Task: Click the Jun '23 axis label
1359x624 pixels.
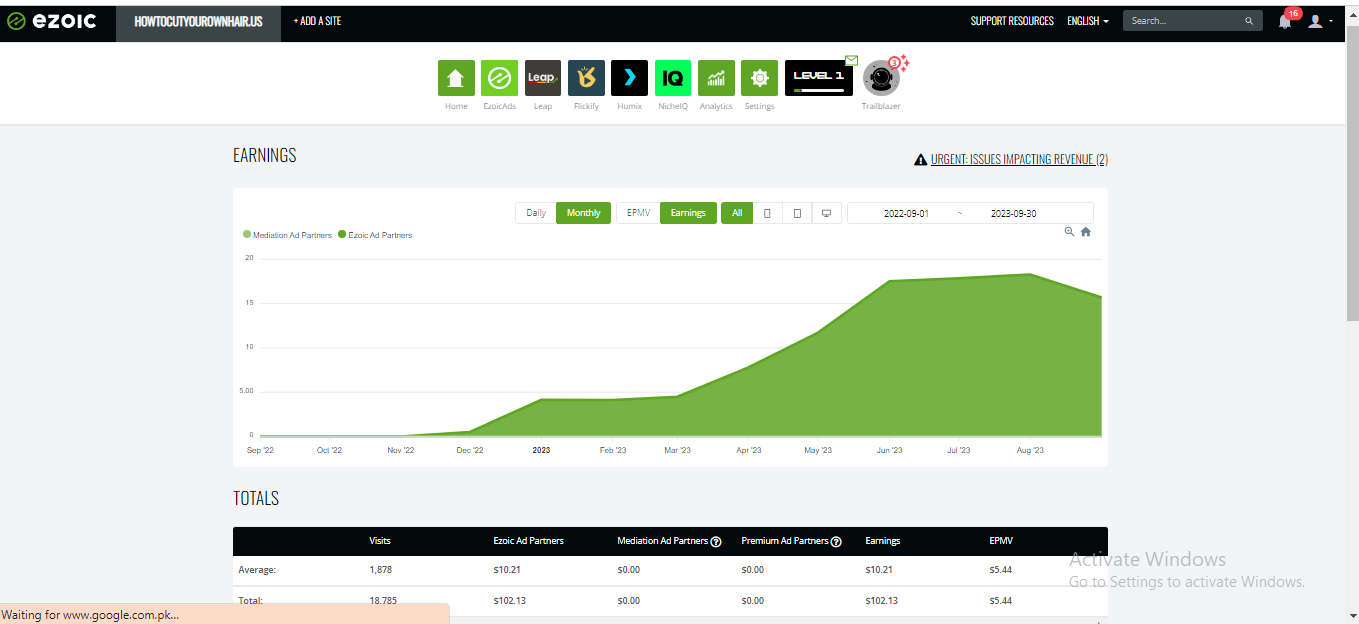Action: [889, 450]
